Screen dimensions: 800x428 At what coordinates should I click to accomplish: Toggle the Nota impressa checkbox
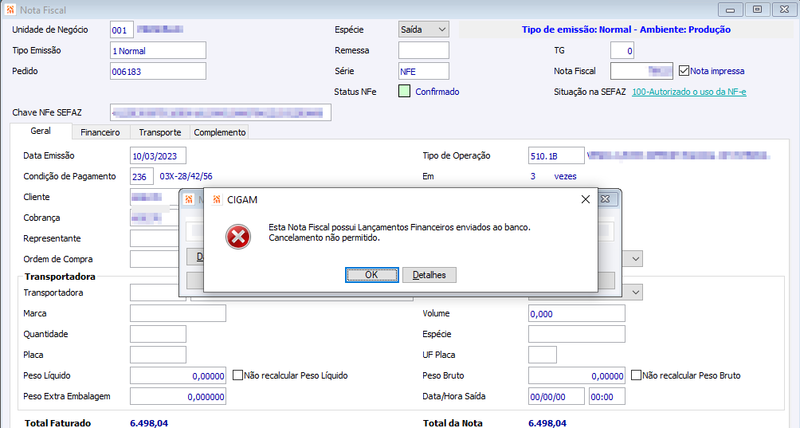pos(684,71)
